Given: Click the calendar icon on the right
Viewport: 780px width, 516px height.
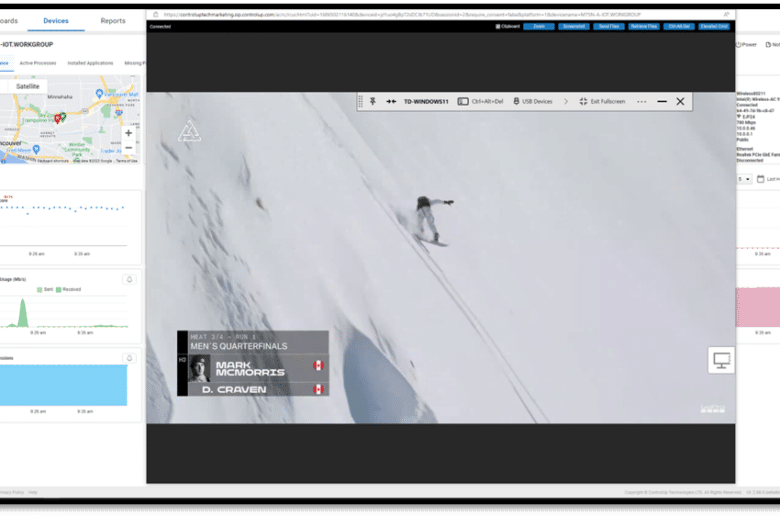Looking at the screenshot, I should pyautogui.click(x=761, y=179).
